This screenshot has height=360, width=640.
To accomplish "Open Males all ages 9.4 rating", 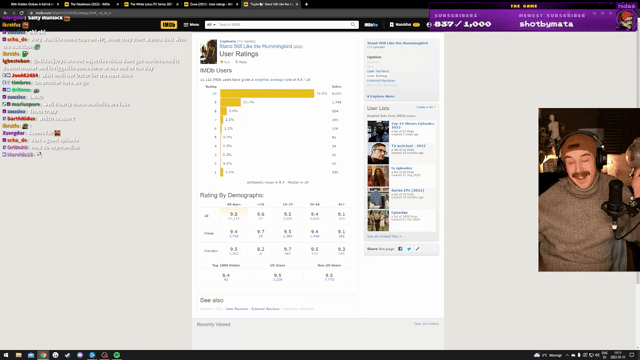I will pyautogui.click(x=233, y=233).
